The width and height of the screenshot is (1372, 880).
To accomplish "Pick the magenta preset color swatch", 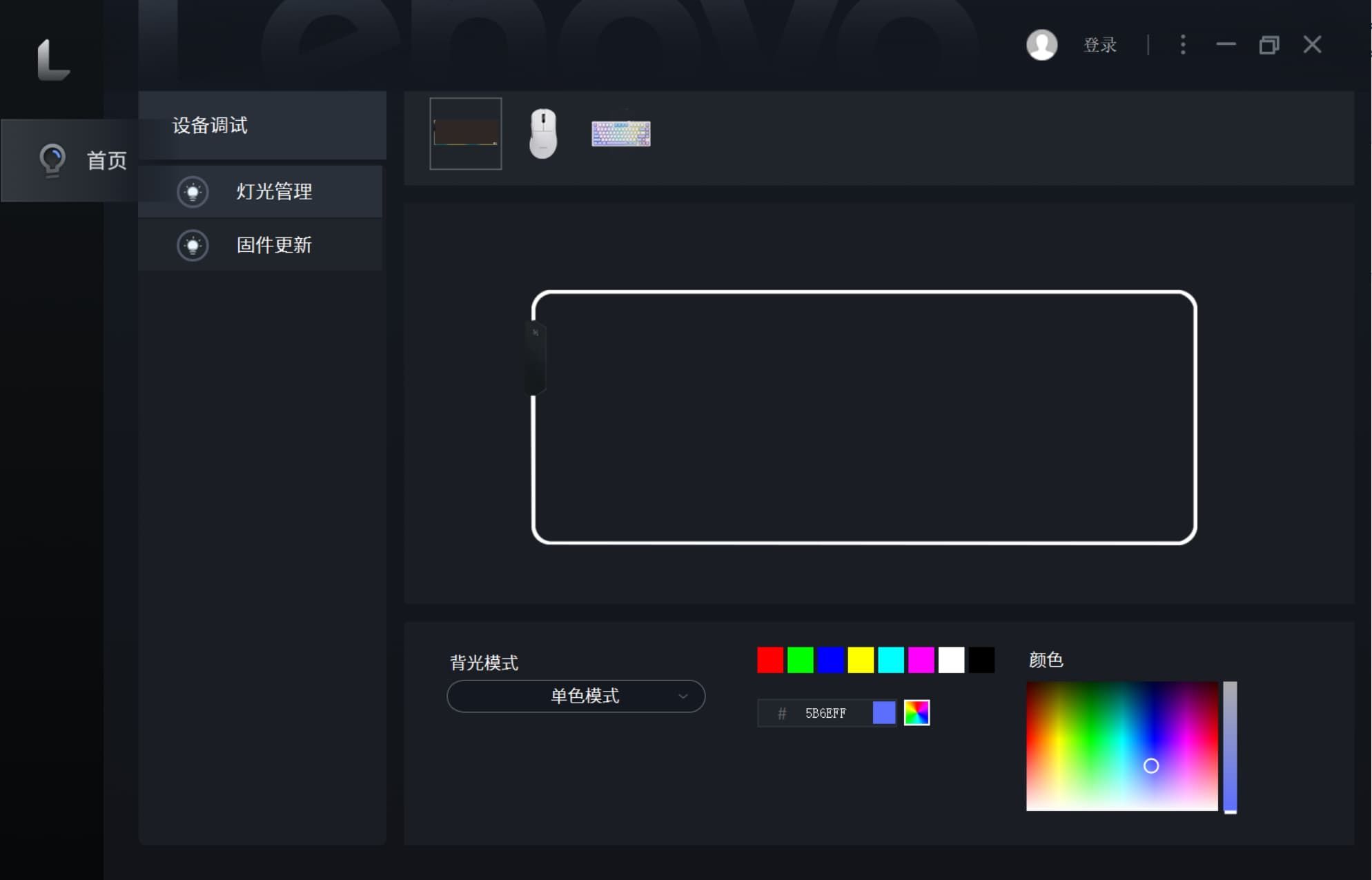I will [921, 660].
